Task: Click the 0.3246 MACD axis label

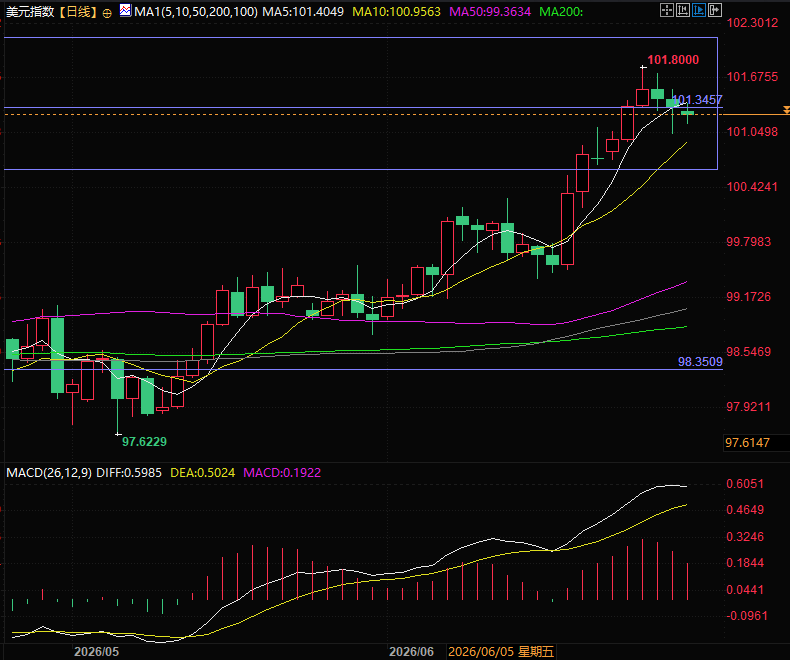Action: tap(745, 537)
